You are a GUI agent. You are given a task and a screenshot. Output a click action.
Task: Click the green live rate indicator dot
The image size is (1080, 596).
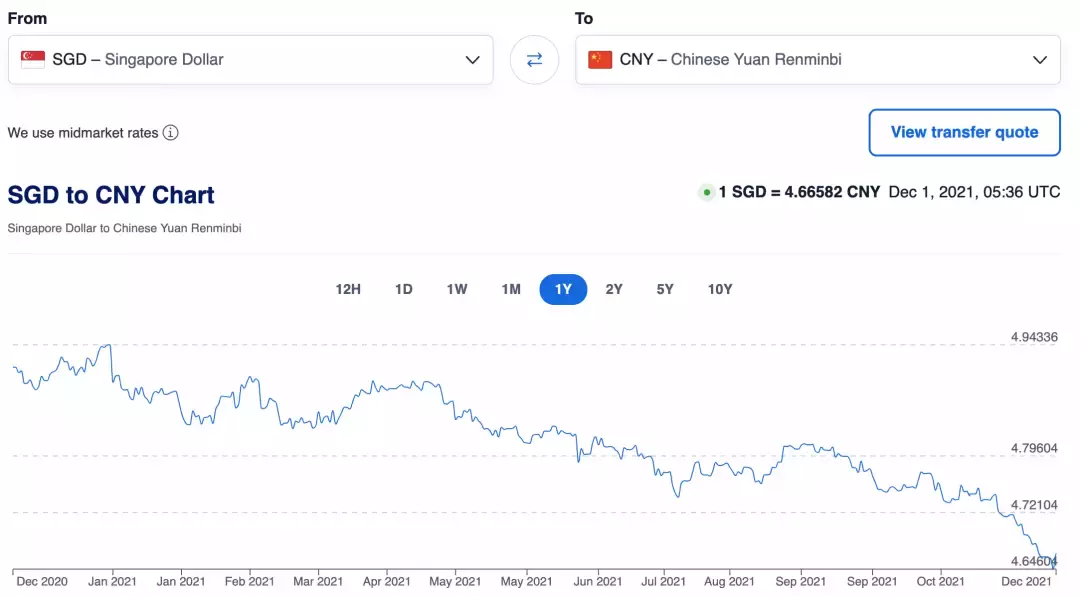coord(707,192)
